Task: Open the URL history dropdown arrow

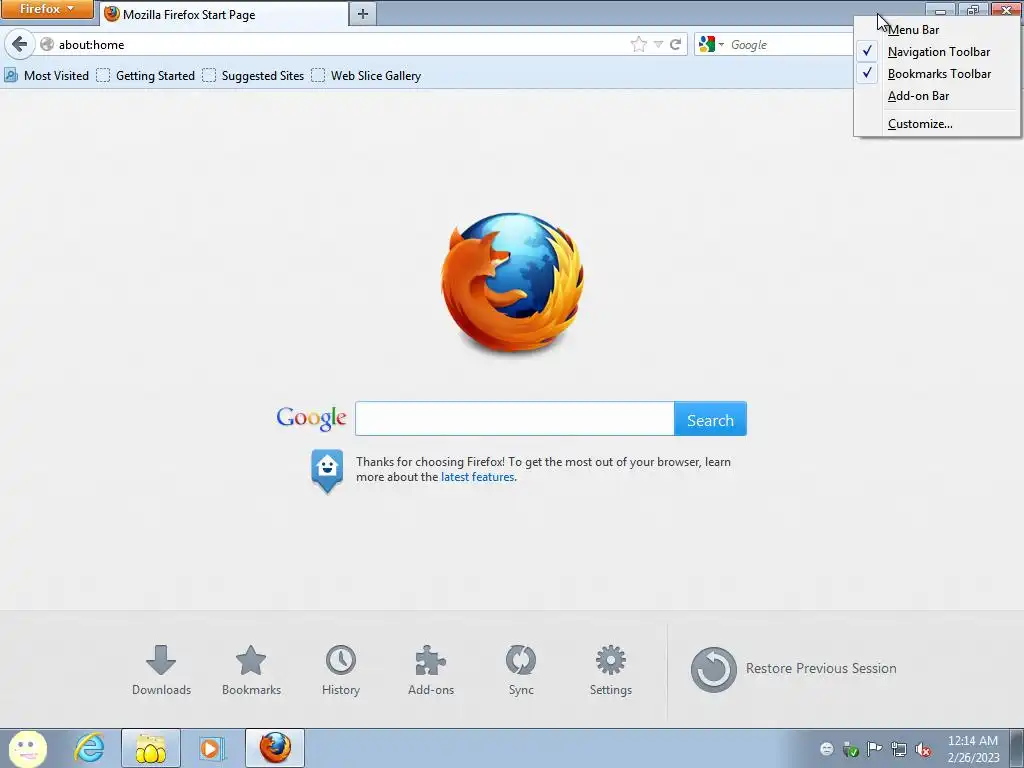Action: [658, 44]
